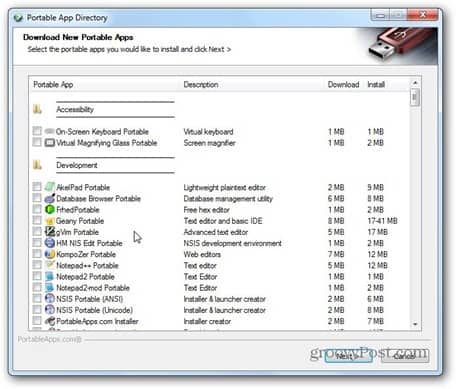The image size is (456, 389).
Task: Click the 'Free hex editor' description
Action: click(x=207, y=210)
